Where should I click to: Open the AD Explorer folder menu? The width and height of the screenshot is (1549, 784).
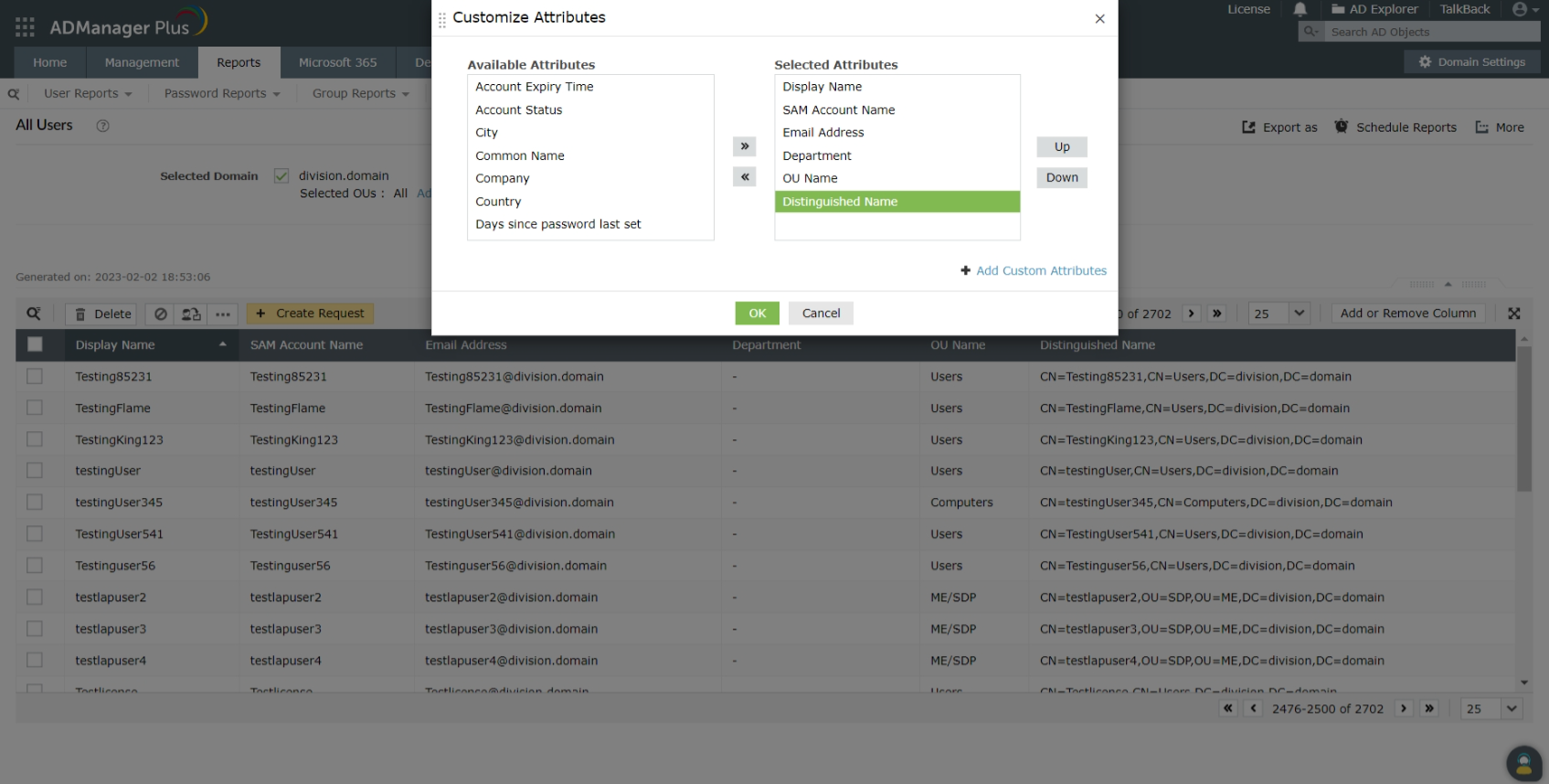coord(1374,9)
